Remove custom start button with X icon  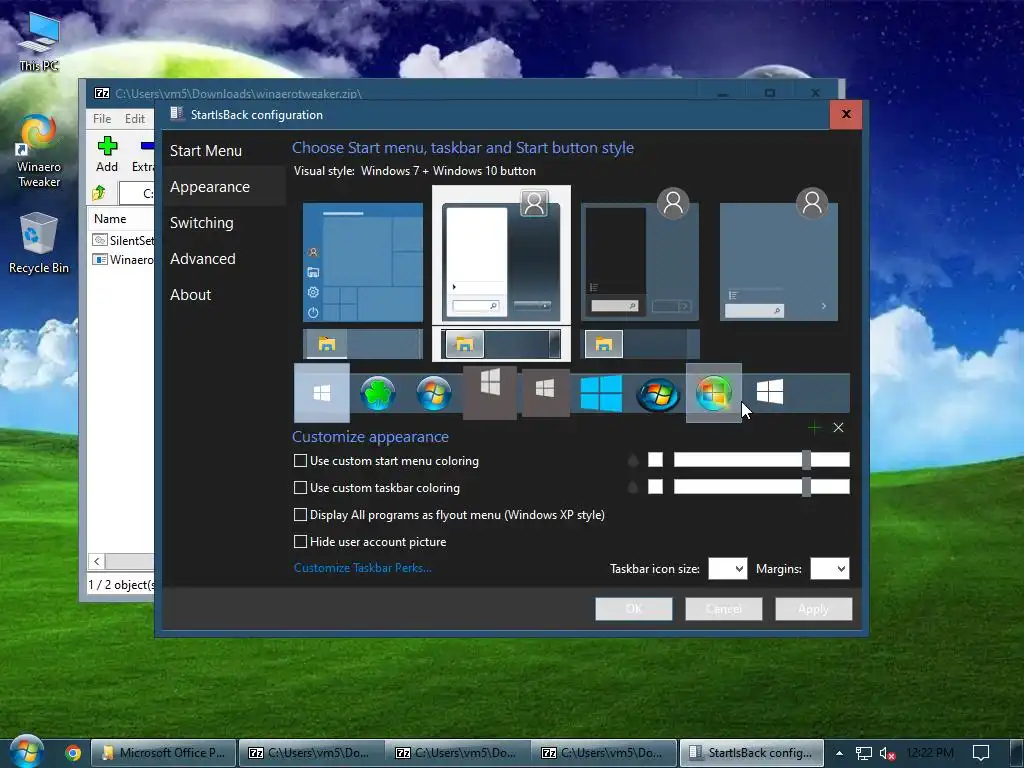tap(839, 428)
